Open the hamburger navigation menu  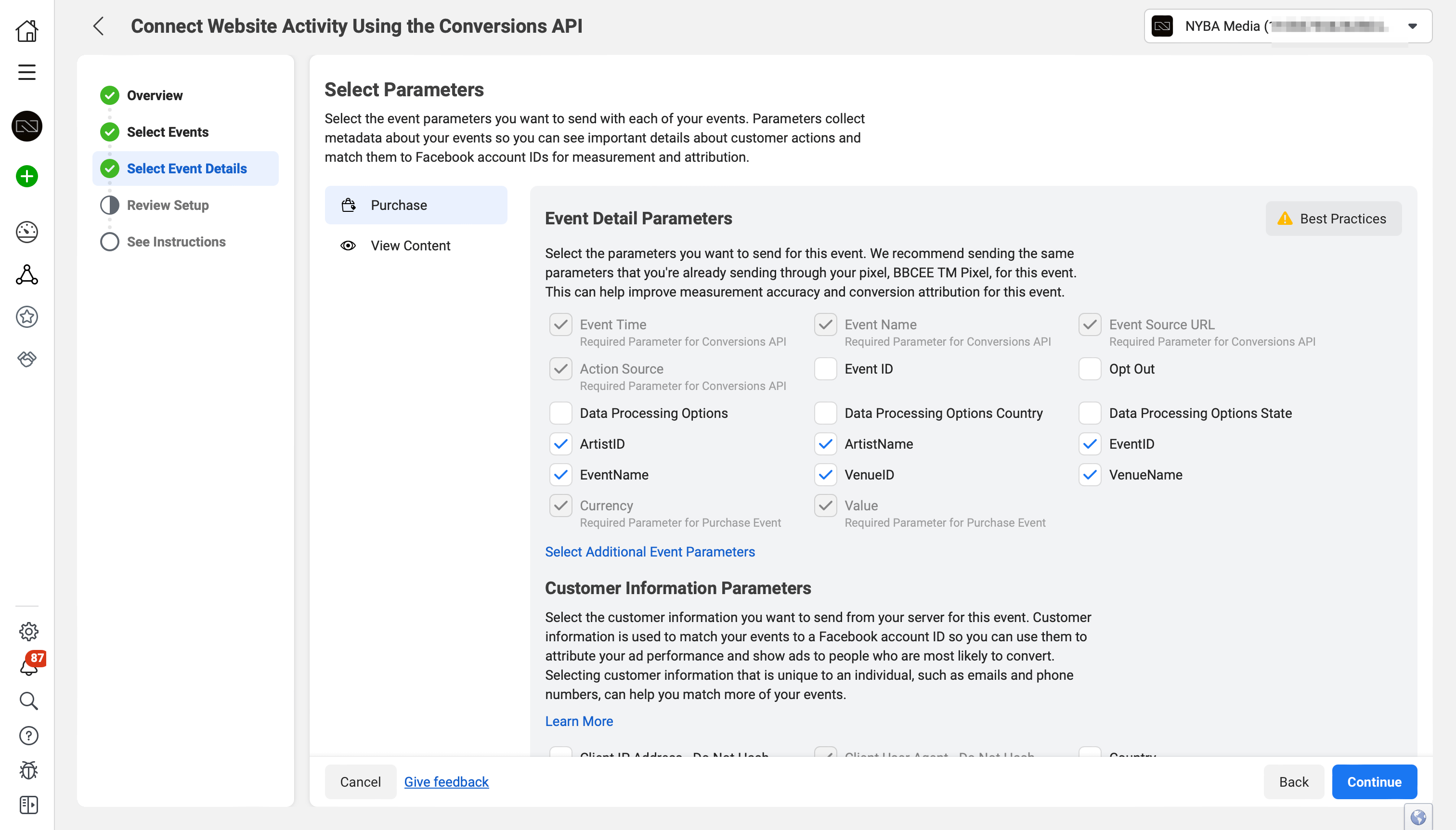coord(27,72)
